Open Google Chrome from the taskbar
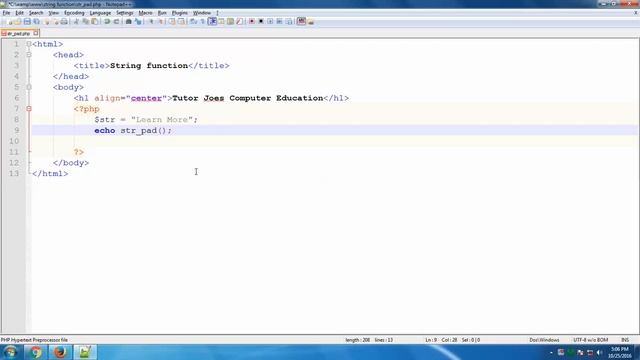The width and height of the screenshot is (640, 360). [36, 352]
